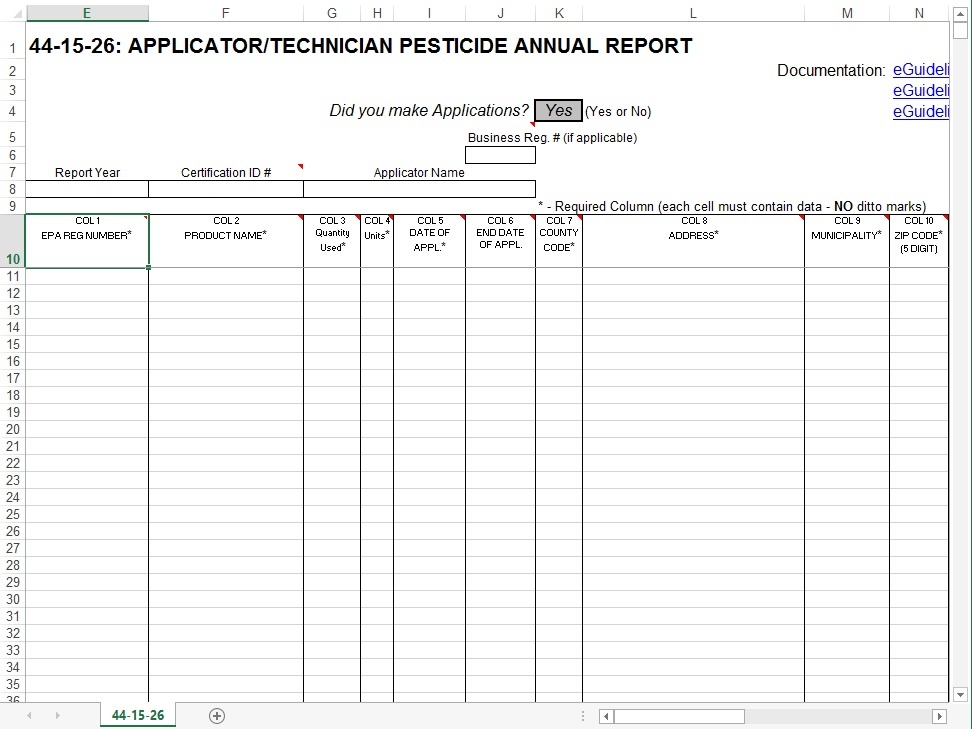Click the Did you make Applications? text
The image size is (972, 729).
[x=428, y=110]
